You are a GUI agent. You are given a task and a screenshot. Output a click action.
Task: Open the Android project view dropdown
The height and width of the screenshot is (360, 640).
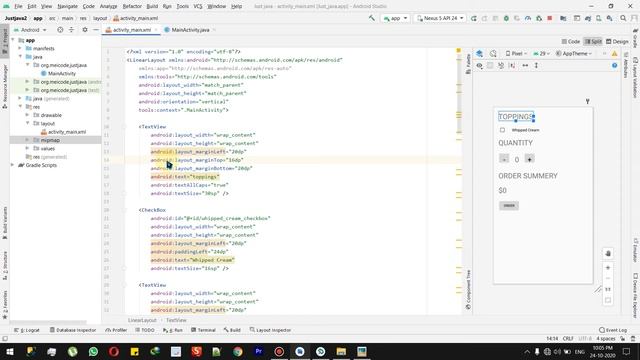pos(30,30)
